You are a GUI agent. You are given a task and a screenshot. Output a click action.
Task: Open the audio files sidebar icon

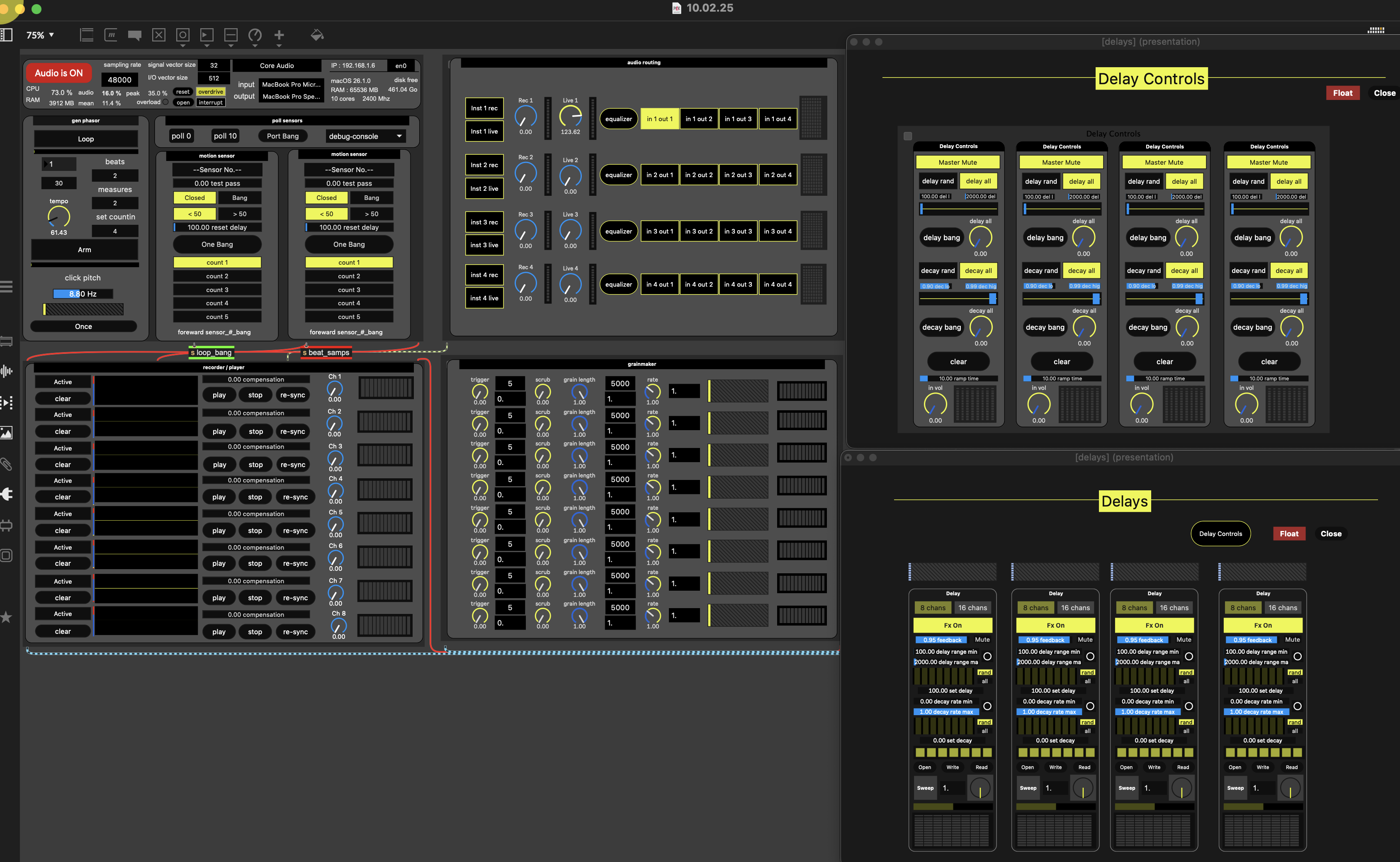(6, 372)
